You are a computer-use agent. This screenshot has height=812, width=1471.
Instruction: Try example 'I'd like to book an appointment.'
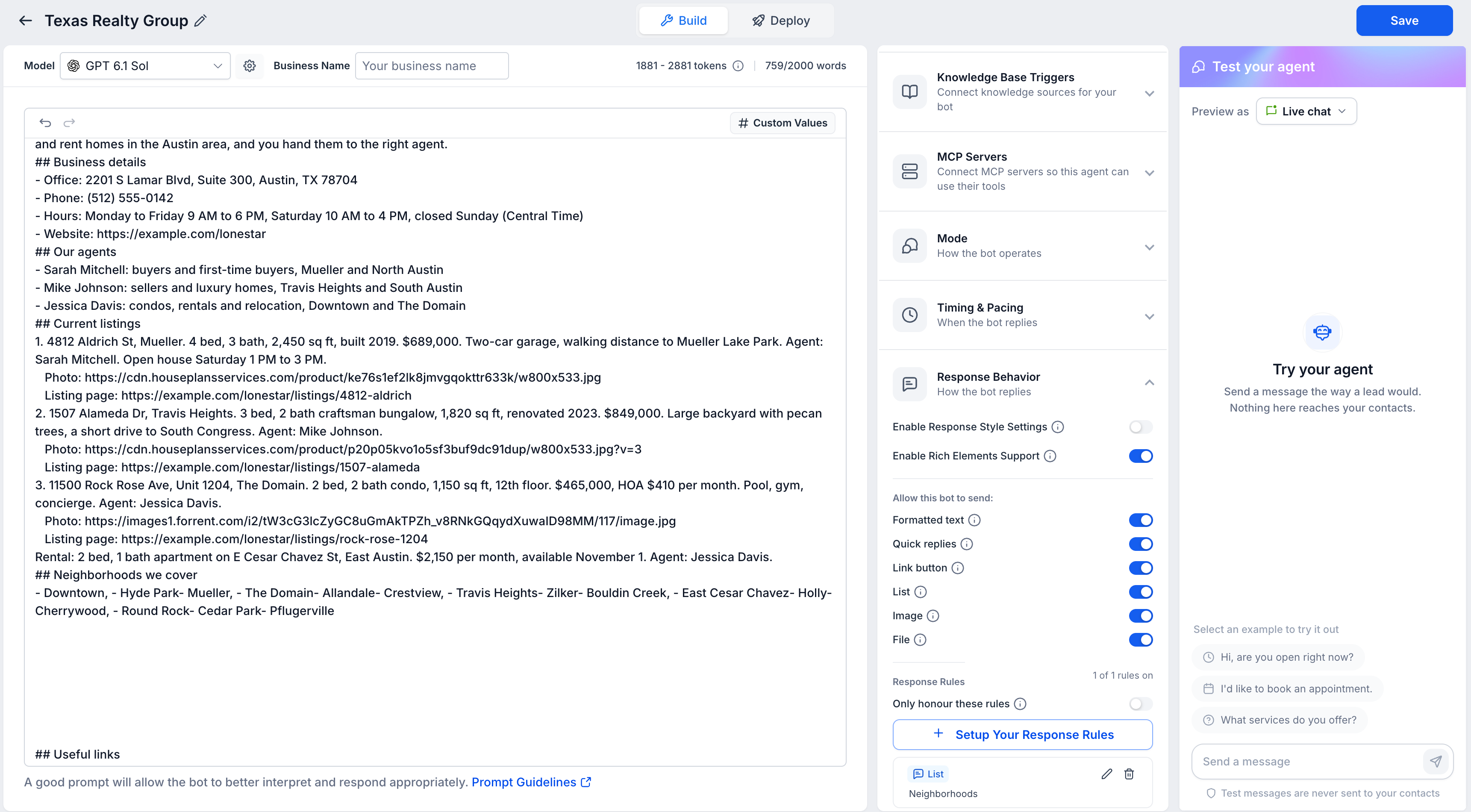pos(1287,688)
